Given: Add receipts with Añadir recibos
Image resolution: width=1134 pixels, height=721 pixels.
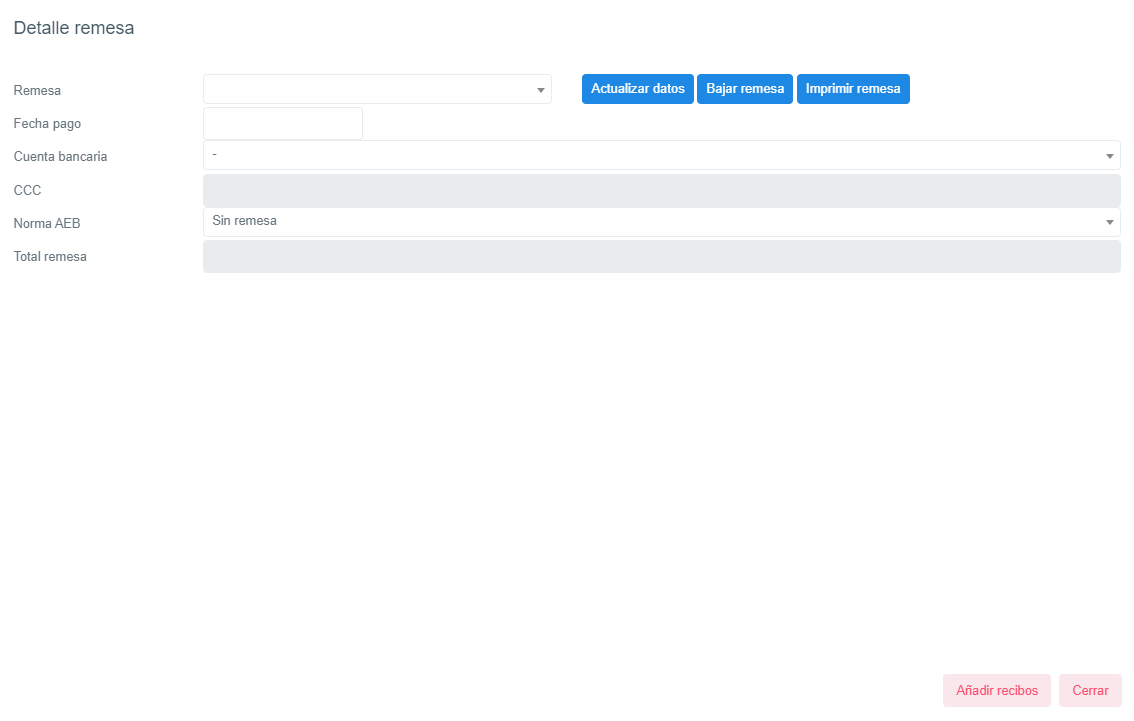Looking at the screenshot, I should click(996, 690).
